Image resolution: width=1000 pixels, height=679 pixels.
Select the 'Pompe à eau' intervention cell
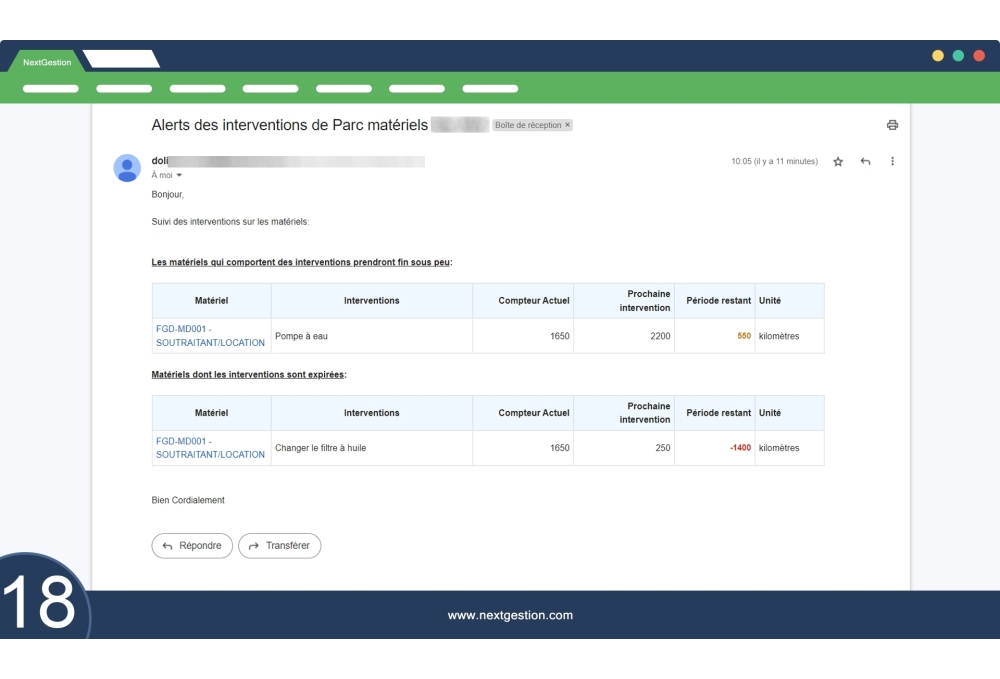301,336
